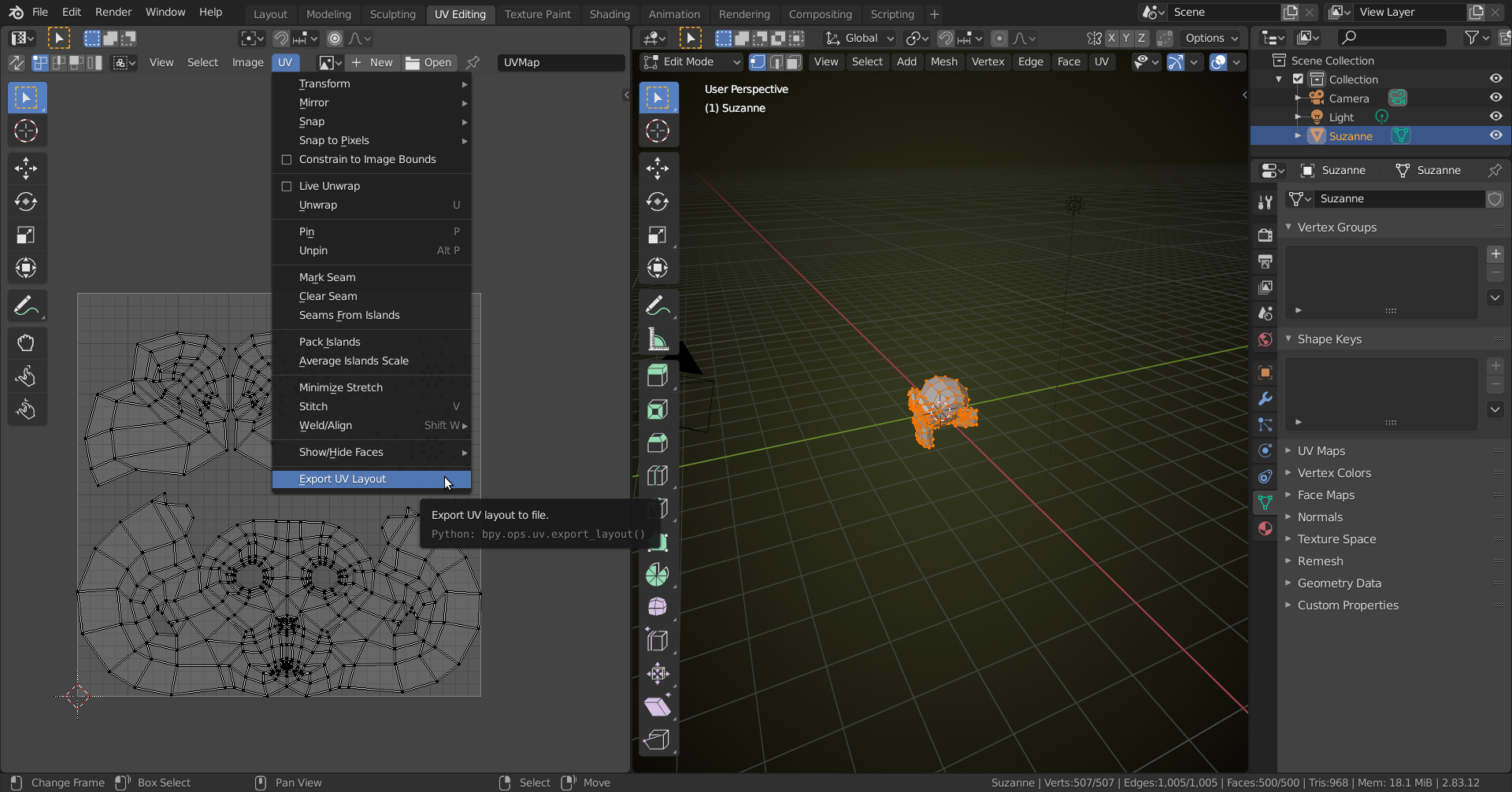Viewport: 1512px width, 792px height.
Task: Select the Move tool in the 3D viewport
Action: click(x=658, y=168)
